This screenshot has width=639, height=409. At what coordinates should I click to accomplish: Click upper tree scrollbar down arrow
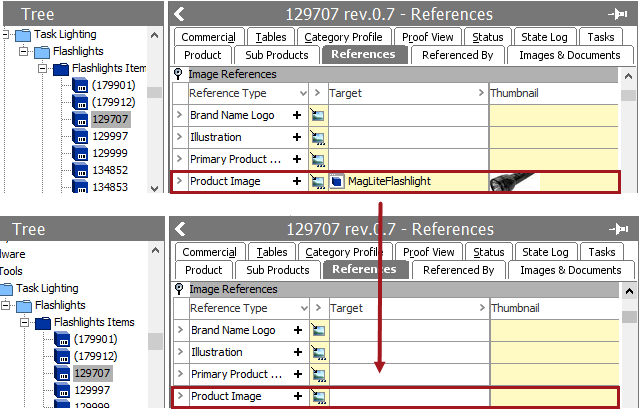[154, 188]
